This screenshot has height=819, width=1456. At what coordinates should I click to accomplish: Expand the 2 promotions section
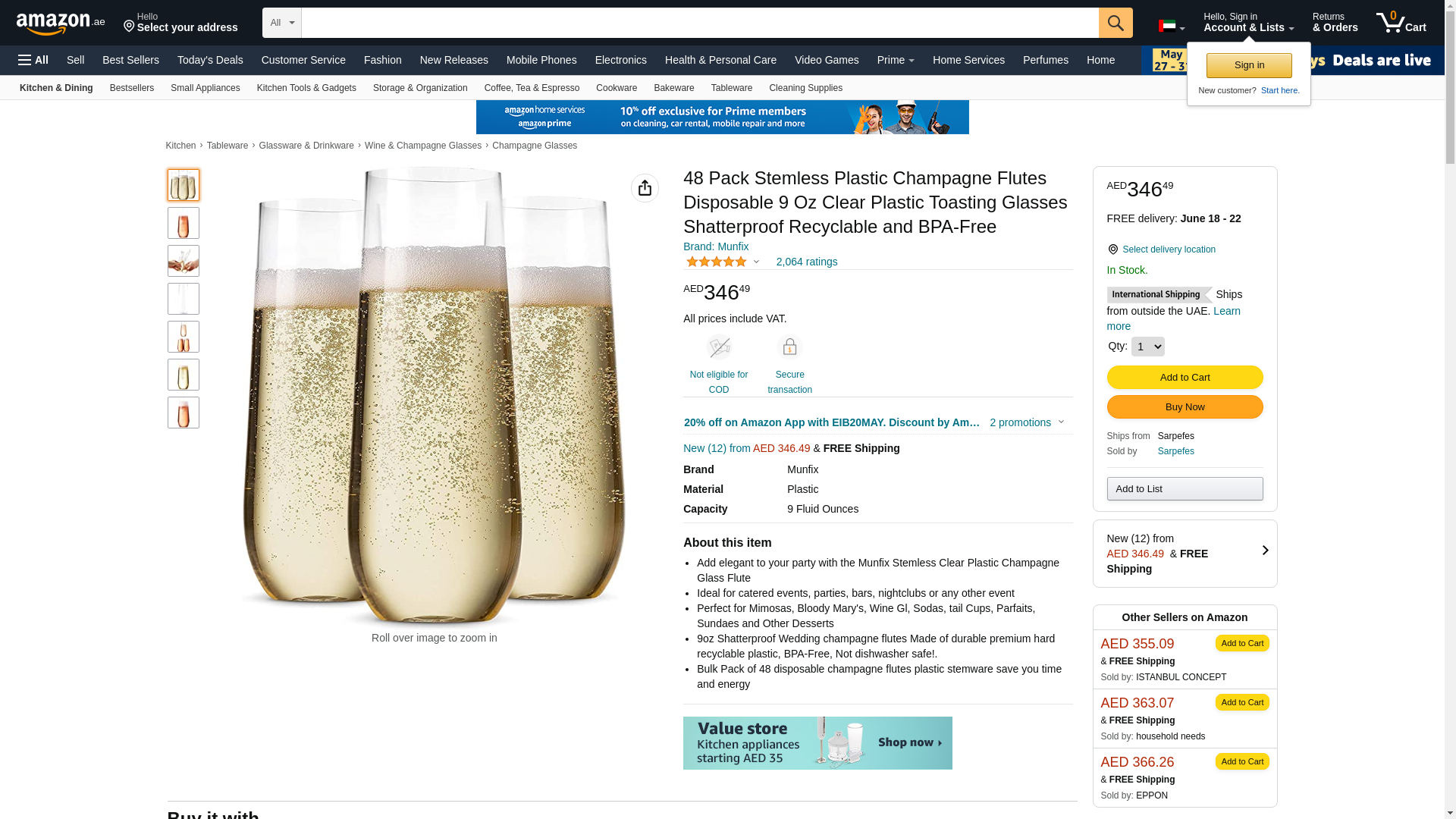pyautogui.click(x=1027, y=422)
